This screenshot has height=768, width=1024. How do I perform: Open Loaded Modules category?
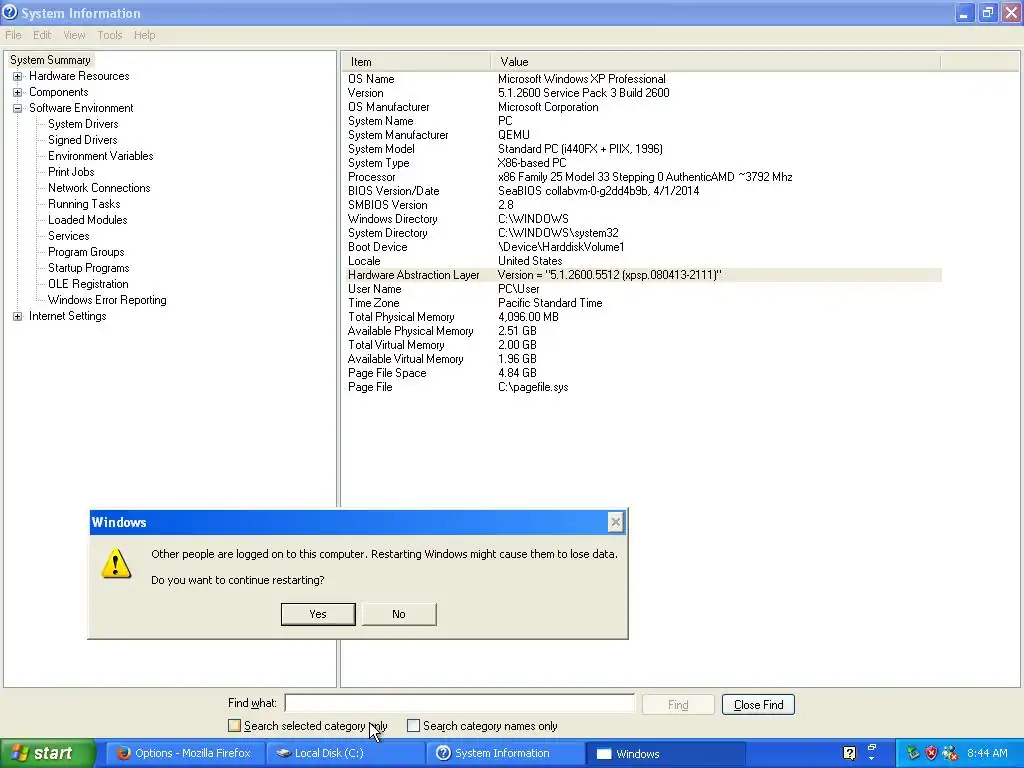click(88, 220)
